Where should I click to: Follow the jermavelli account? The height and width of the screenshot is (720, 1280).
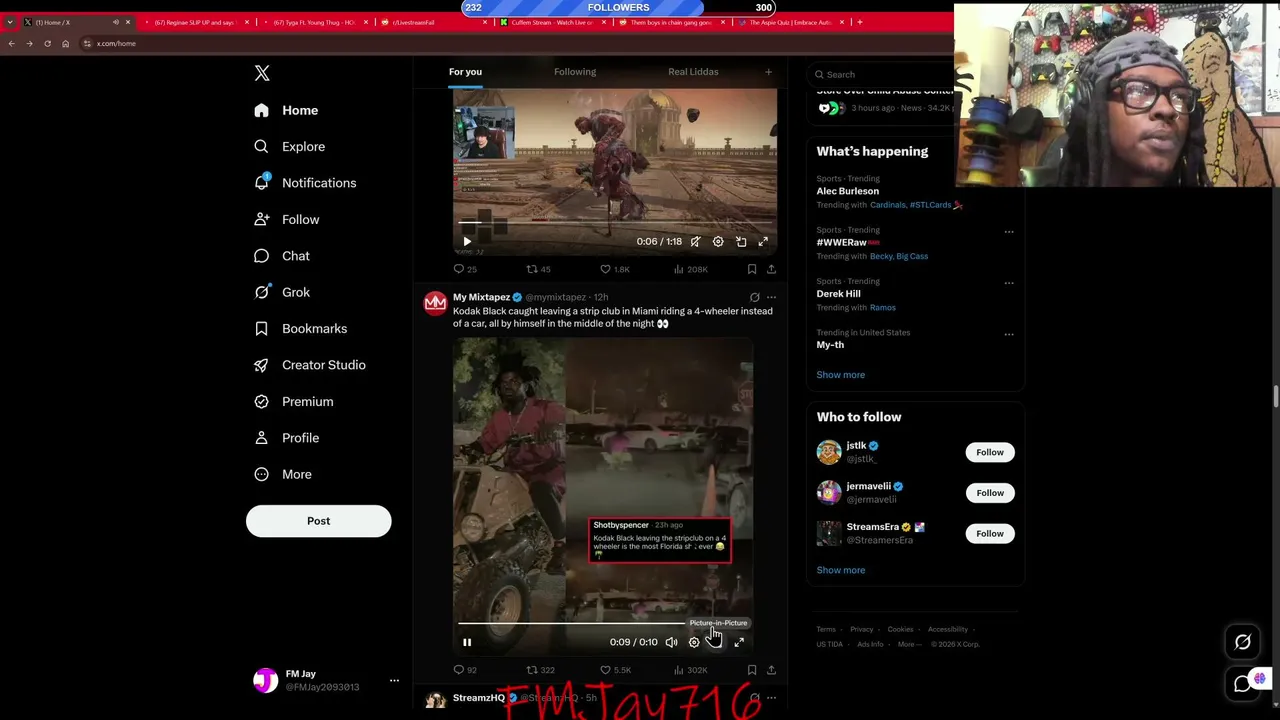click(x=990, y=493)
